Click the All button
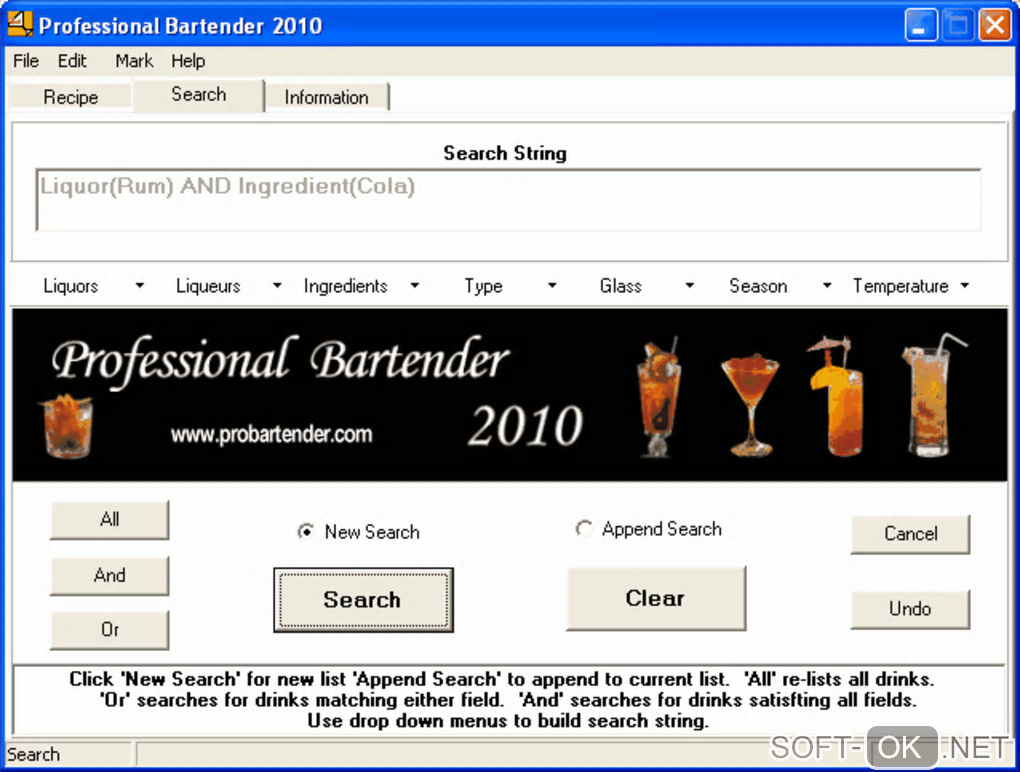The width and height of the screenshot is (1020, 772). coord(109,520)
